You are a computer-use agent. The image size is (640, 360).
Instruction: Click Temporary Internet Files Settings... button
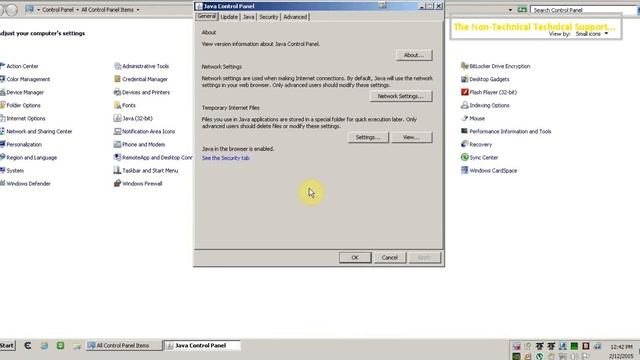(x=368, y=138)
